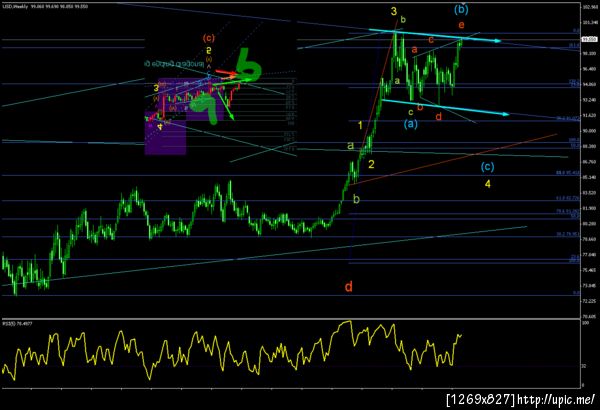Select the current price tag 99.550
This screenshot has width=600, height=410.
click(x=589, y=39)
